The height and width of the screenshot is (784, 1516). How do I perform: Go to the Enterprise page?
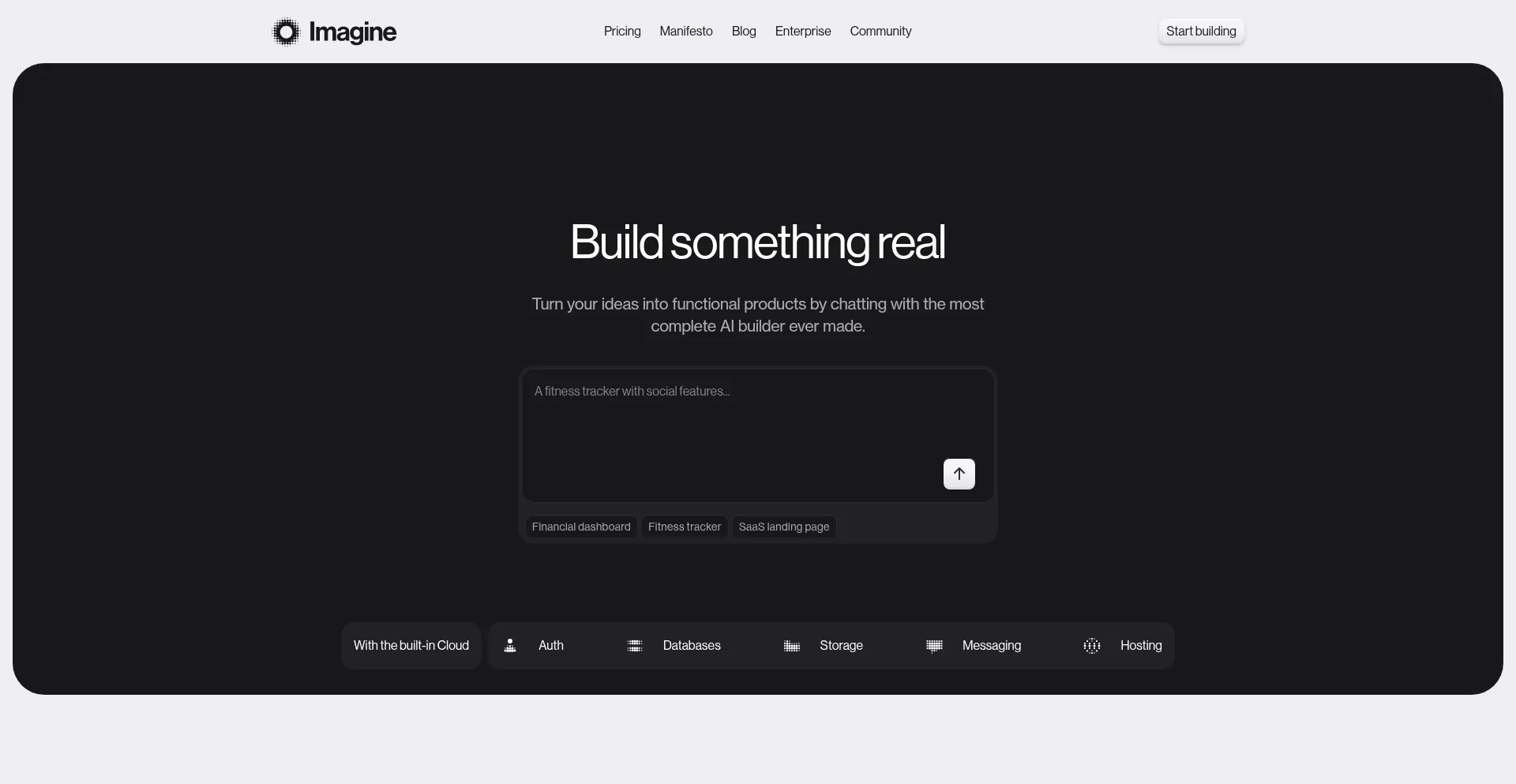pos(802,32)
